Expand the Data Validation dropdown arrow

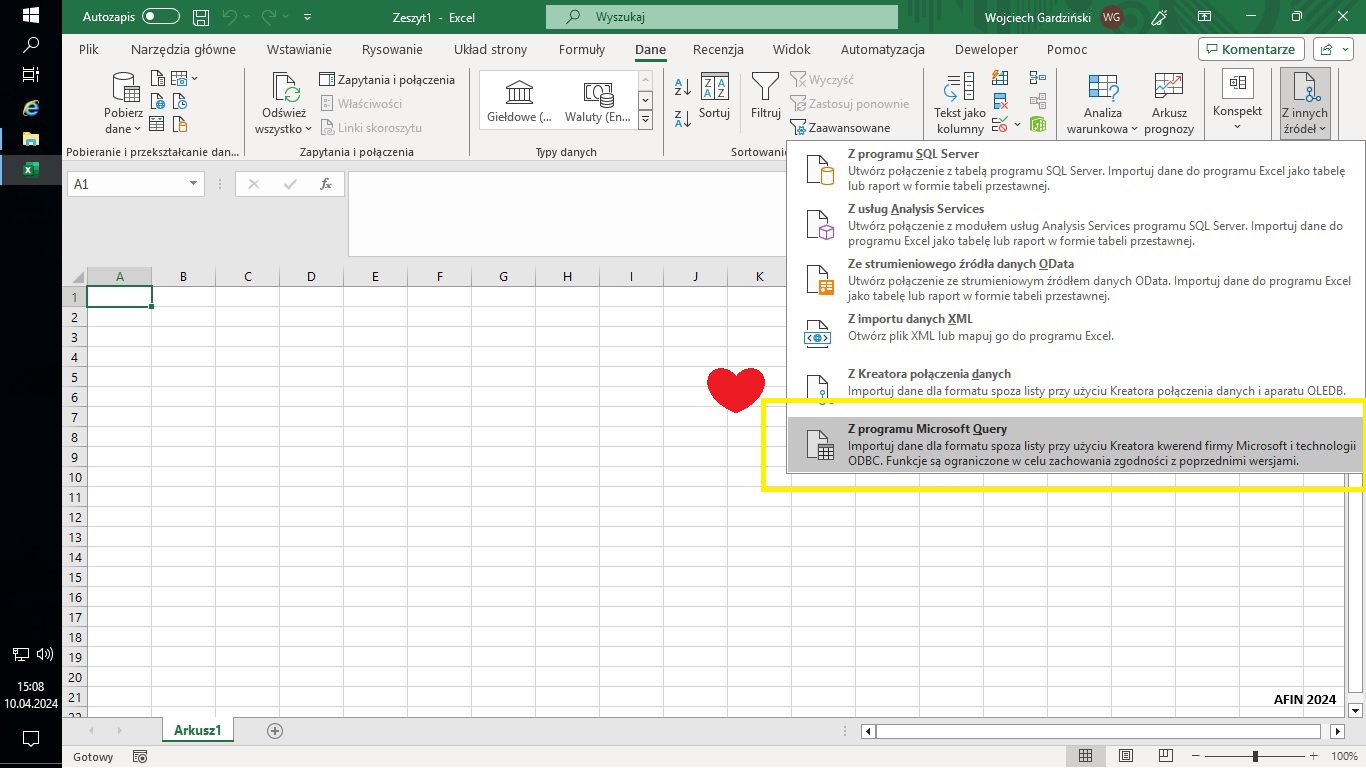(1017, 125)
